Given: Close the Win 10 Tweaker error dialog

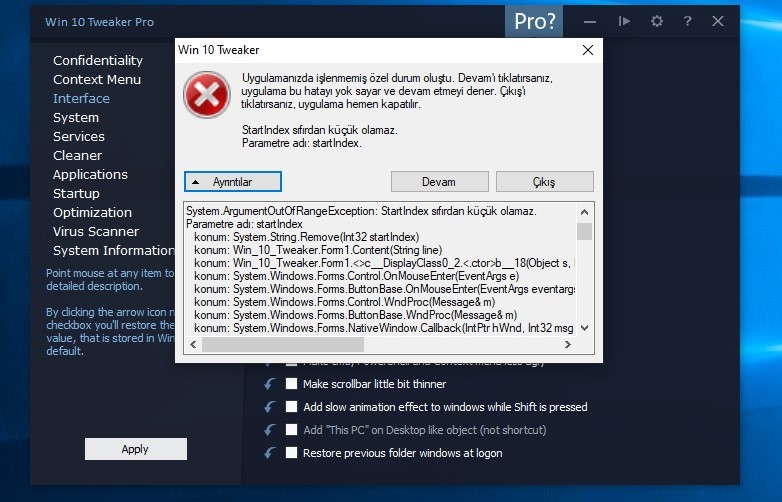Looking at the screenshot, I should point(588,50).
